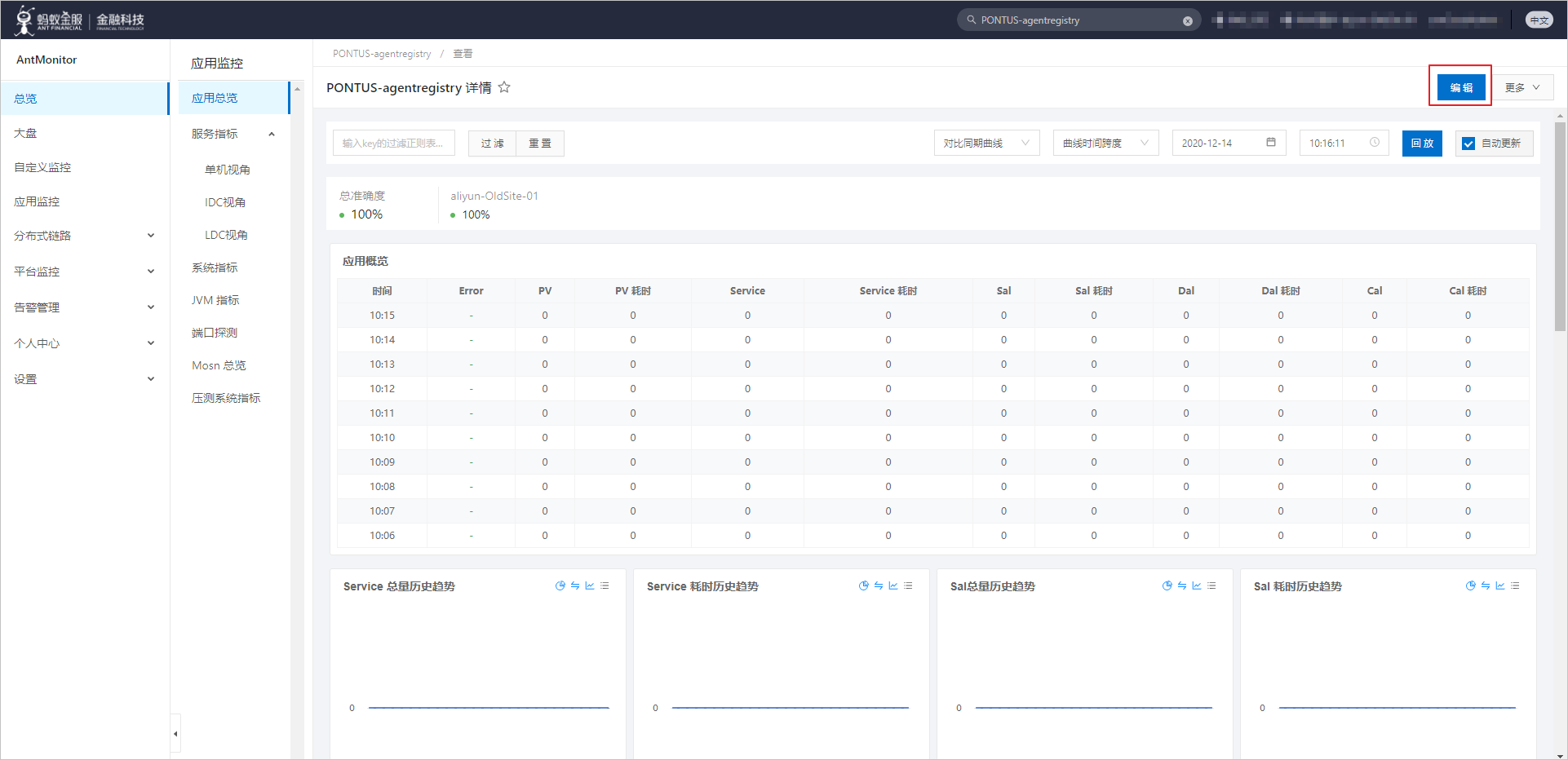Clear the search box with the X icon
The width and height of the screenshot is (1568, 760).
click(x=1188, y=21)
